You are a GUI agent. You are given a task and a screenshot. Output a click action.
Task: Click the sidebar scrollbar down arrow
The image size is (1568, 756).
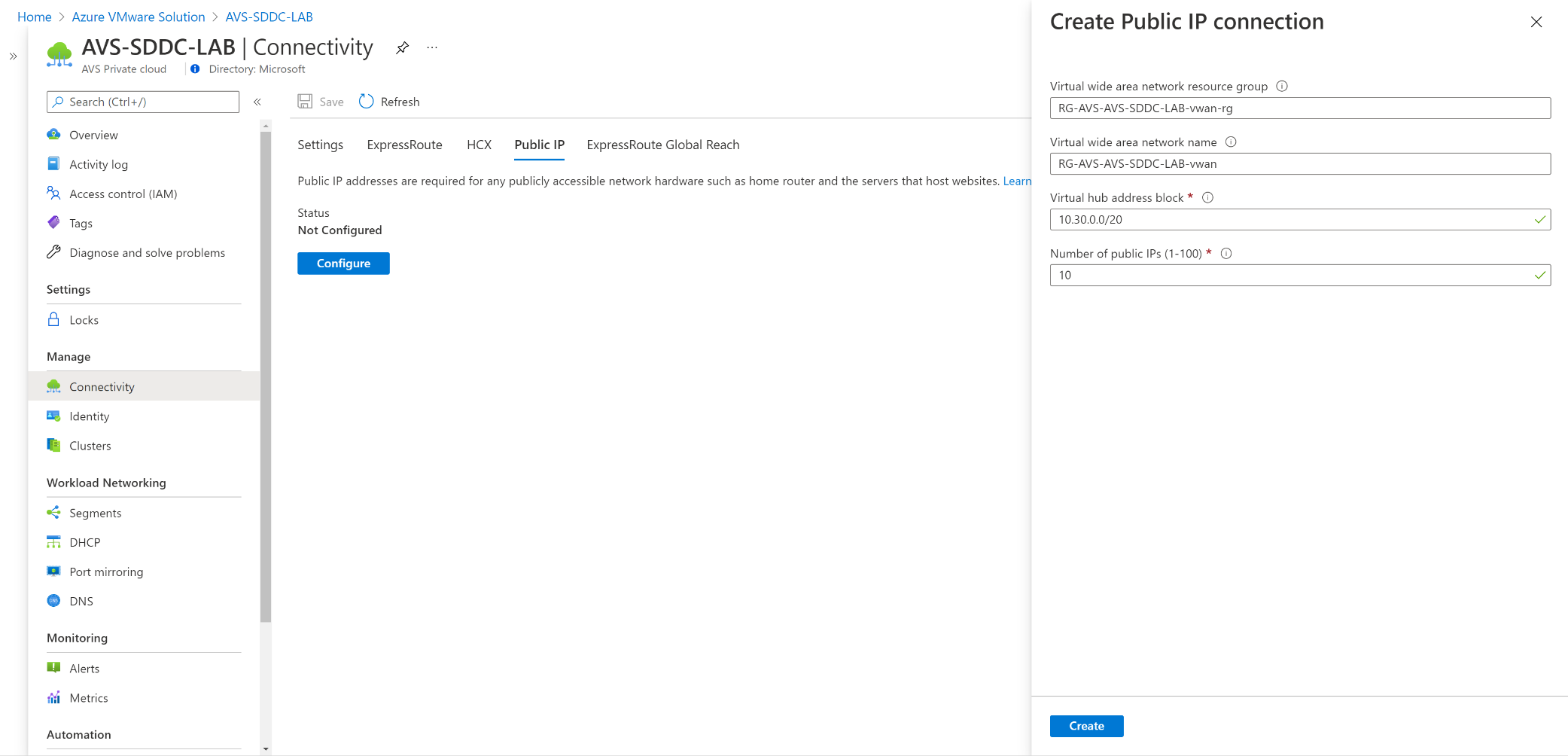click(x=265, y=749)
